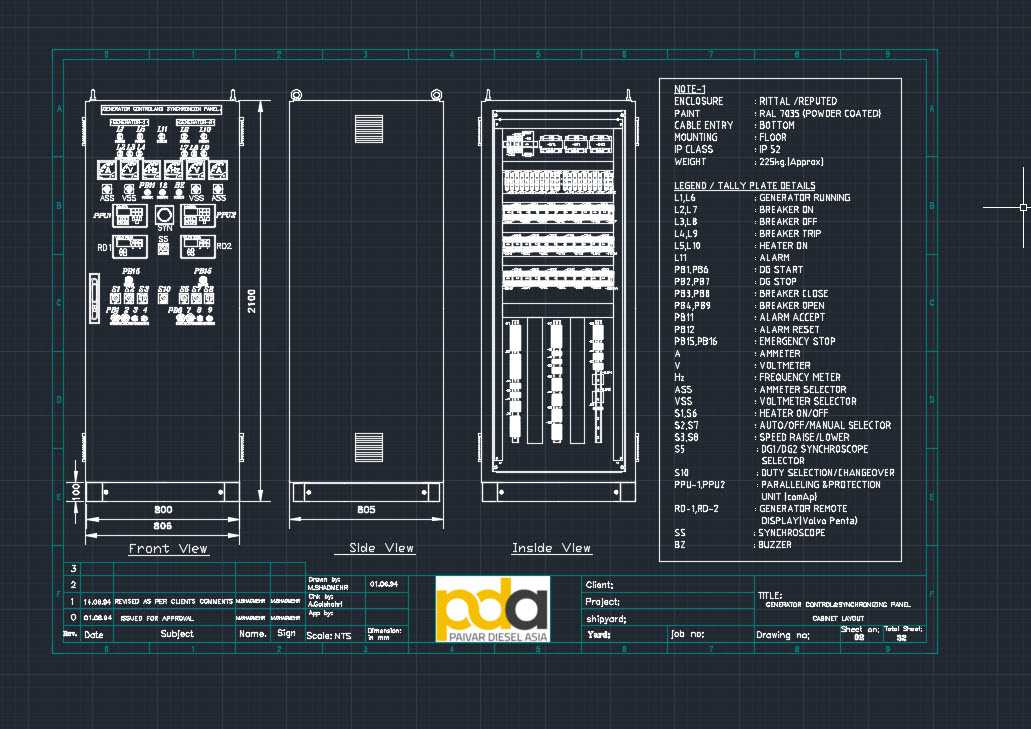Click the "VOLTMETER SELECTOR" legend entry
1031x729 pixels.
(808, 401)
